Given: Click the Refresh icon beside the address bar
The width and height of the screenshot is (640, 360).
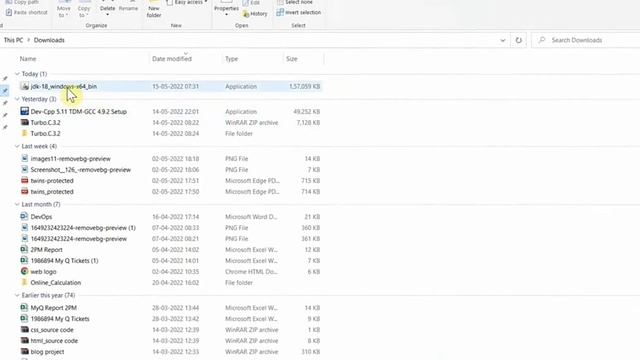Looking at the screenshot, I should click(x=518, y=40).
